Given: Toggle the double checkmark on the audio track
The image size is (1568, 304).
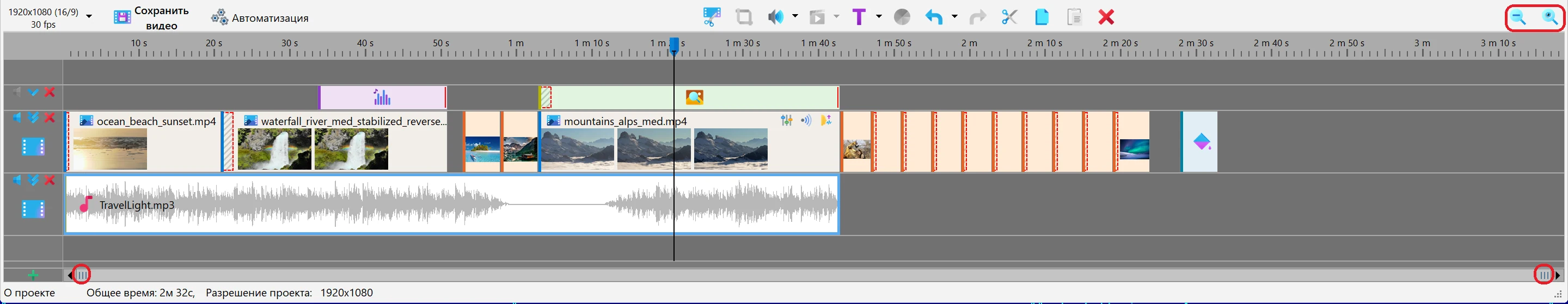Looking at the screenshot, I should [x=33, y=180].
